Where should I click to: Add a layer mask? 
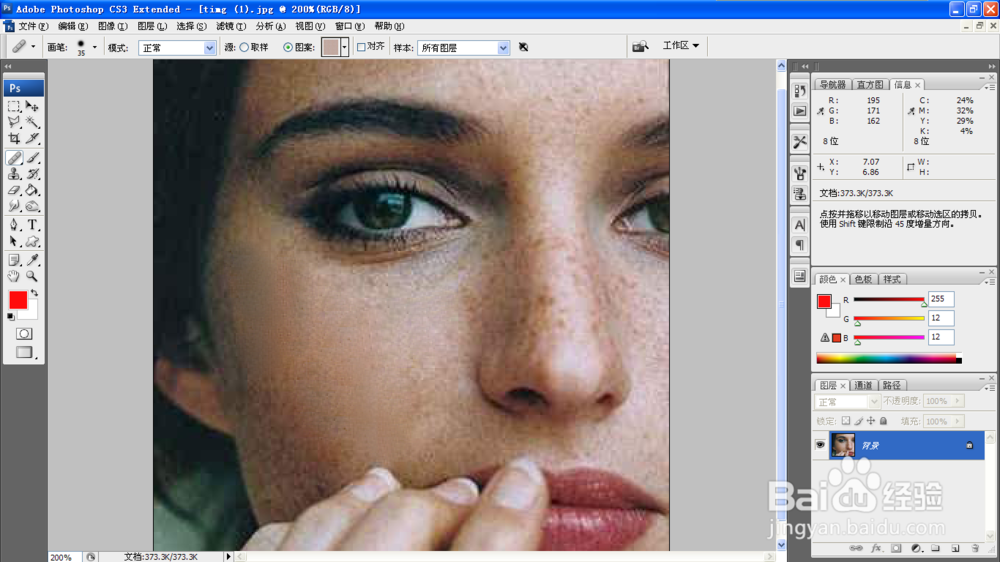click(896, 548)
